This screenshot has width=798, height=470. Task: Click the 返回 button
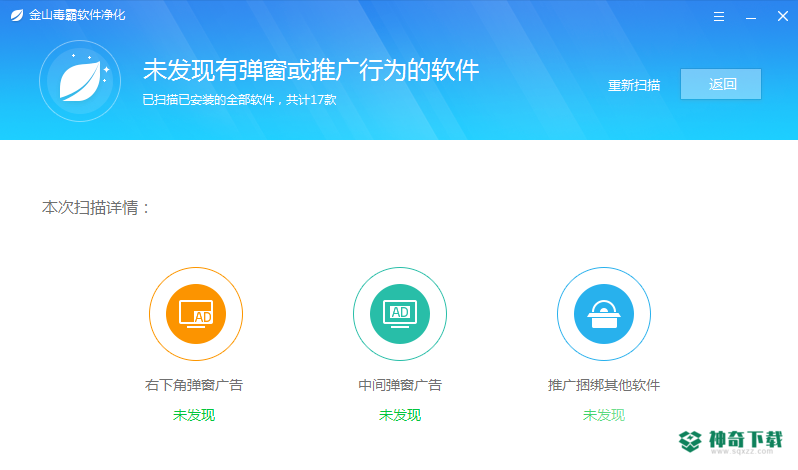[721, 84]
